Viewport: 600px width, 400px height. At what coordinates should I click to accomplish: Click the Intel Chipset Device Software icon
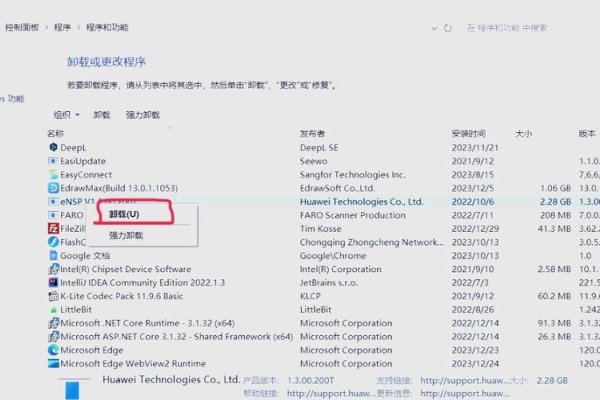click(x=53, y=269)
